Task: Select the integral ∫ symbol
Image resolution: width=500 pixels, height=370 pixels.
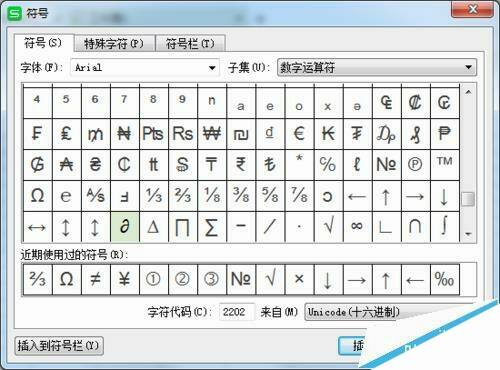Action: (444, 227)
